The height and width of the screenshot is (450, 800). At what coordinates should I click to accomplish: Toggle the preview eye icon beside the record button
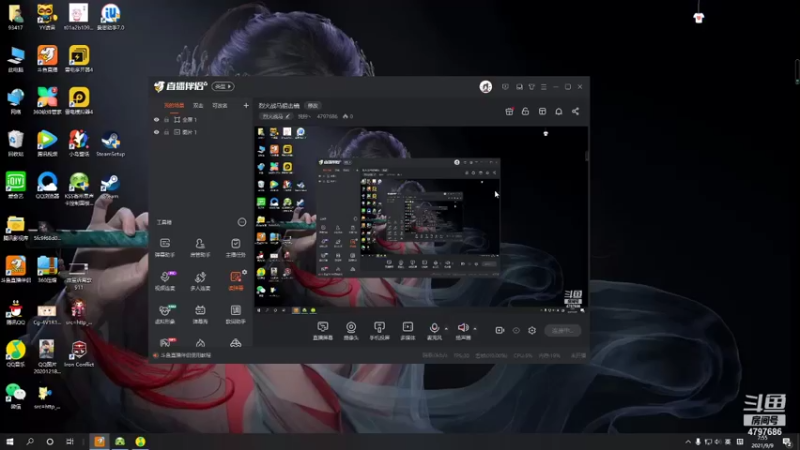pyautogui.click(x=516, y=331)
